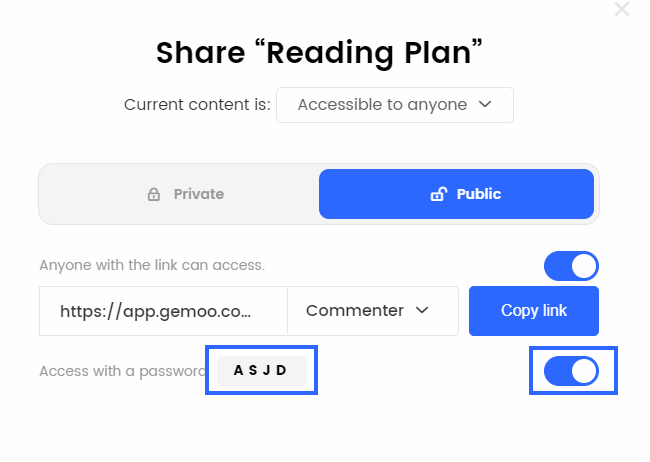The image size is (650, 462).
Task: Click the Current content is label
Action: tap(197, 105)
